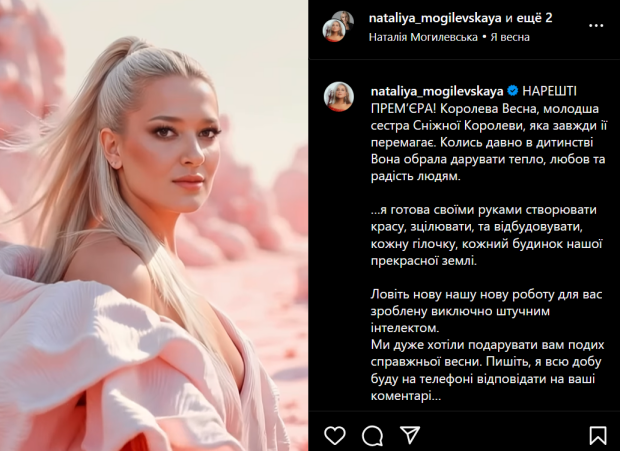Click the caption ending word 'коментарі...'
This screenshot has height=451, width=620.
406,396
